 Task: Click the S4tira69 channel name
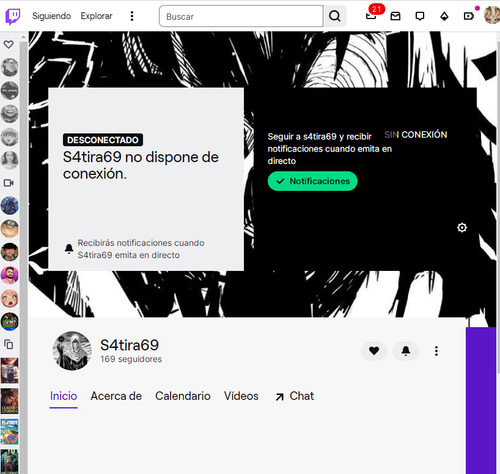129,345
